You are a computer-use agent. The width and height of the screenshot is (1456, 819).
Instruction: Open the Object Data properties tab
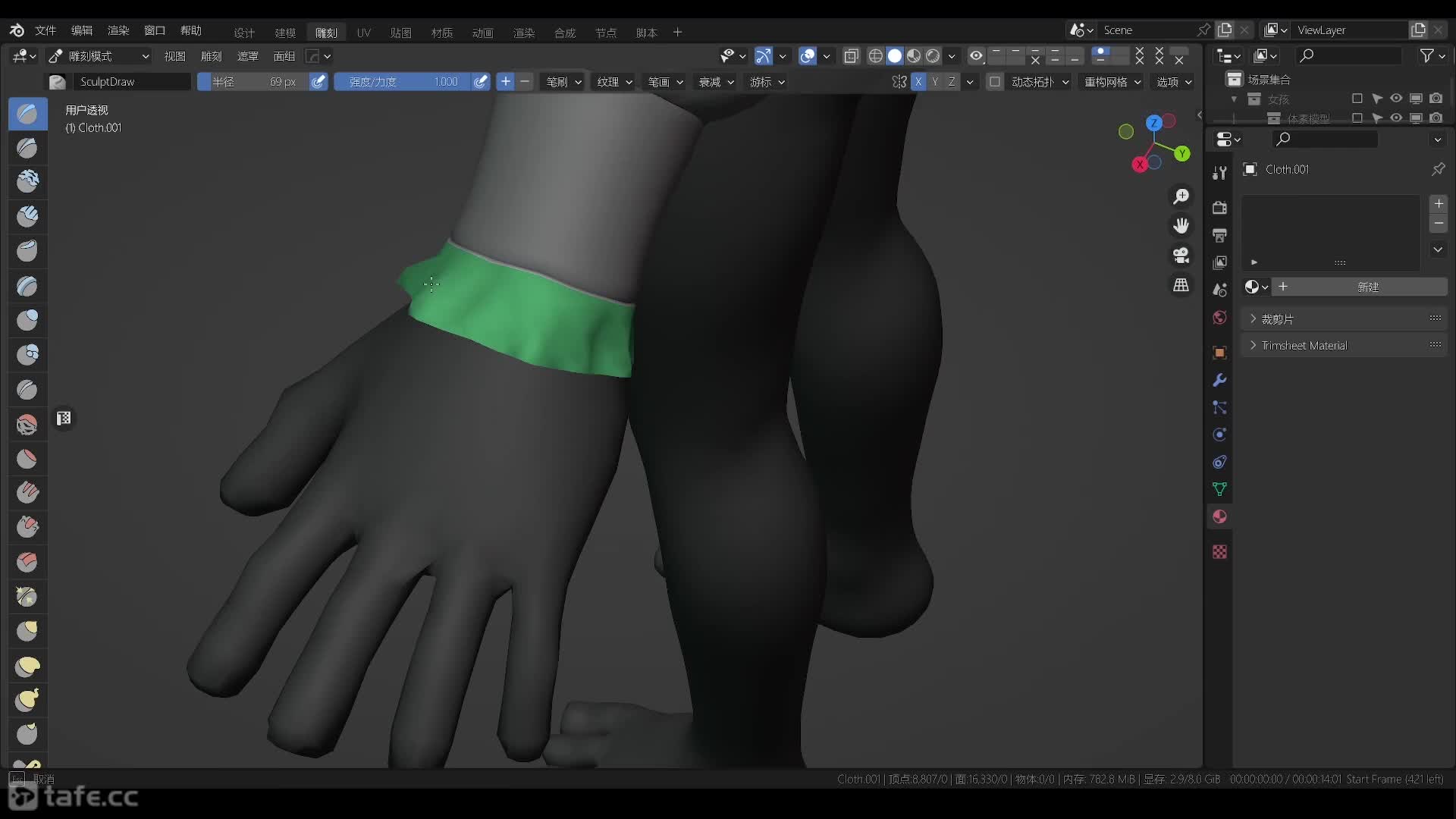point(1219,489)
